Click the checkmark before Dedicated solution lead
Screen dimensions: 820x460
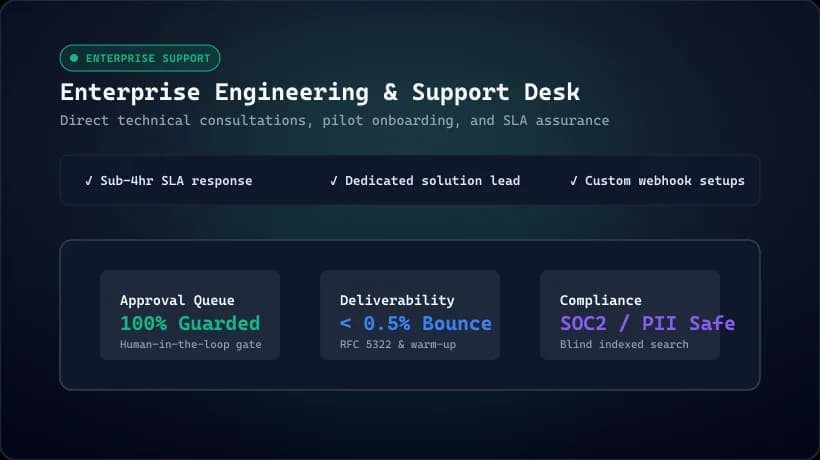pos(333,181)
